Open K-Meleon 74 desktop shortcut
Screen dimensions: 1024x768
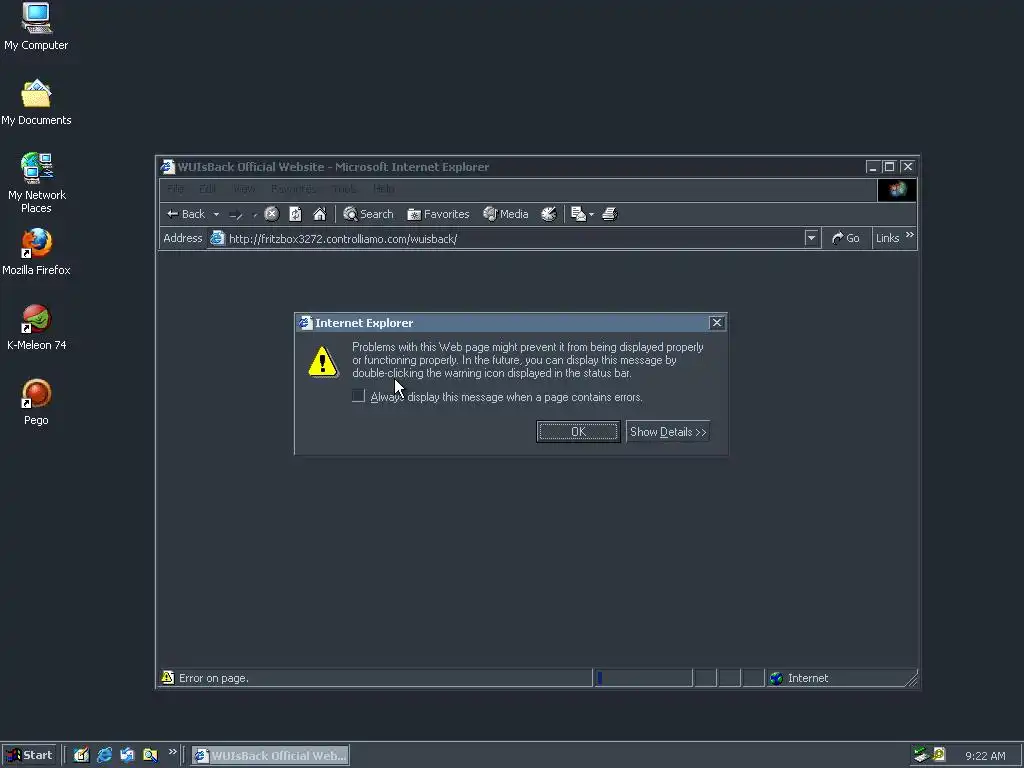[37, 327]
